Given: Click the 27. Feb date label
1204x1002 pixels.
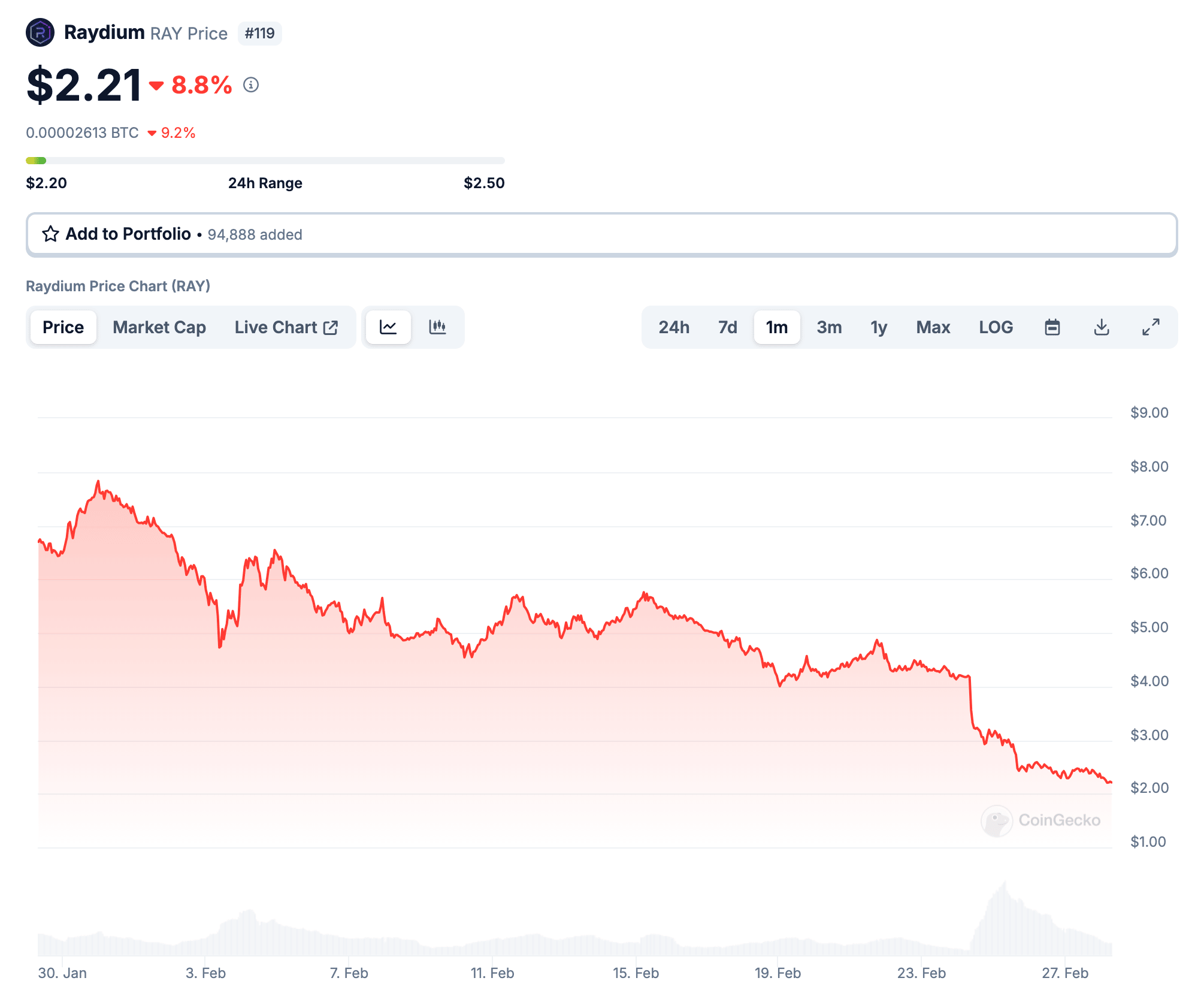Looking at the screenshot, I should pyautogui.click(x=1065, y=973).
